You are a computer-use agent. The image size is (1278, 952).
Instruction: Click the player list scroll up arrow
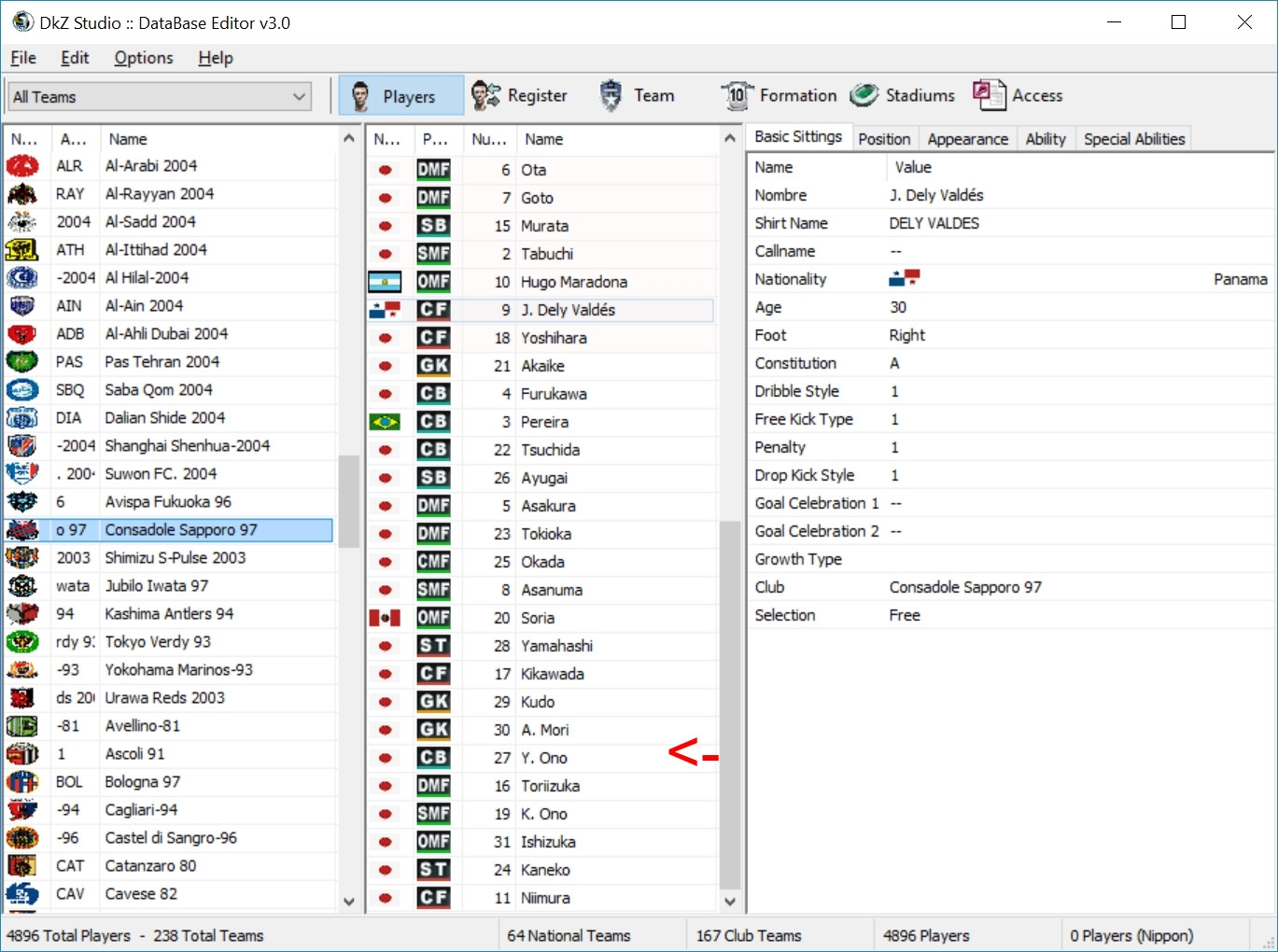730,138
